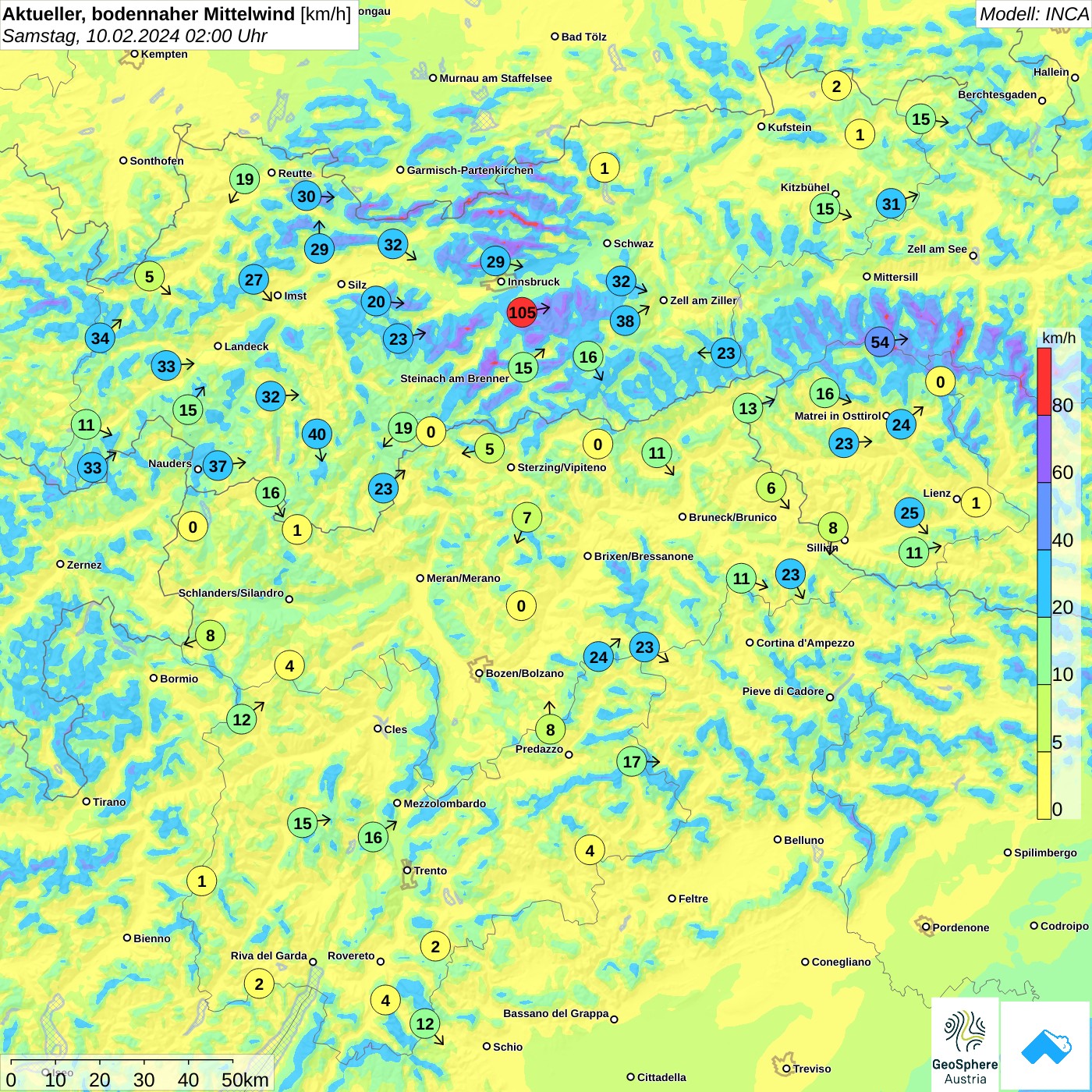Click the Innsbruck city label

point(534,282)
